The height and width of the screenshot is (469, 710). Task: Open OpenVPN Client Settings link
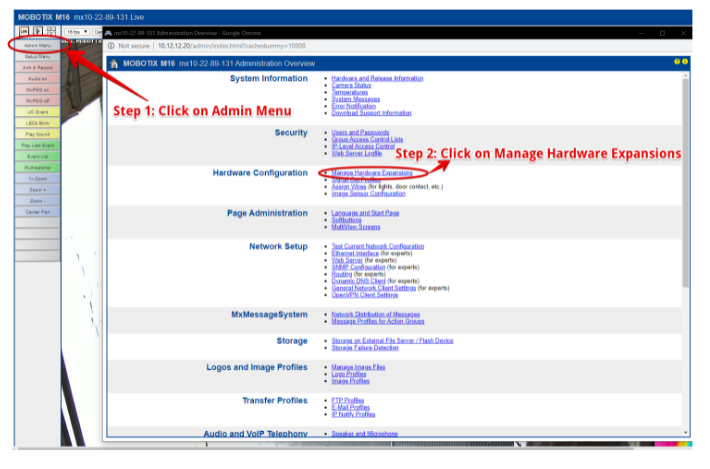pos(365,295)
